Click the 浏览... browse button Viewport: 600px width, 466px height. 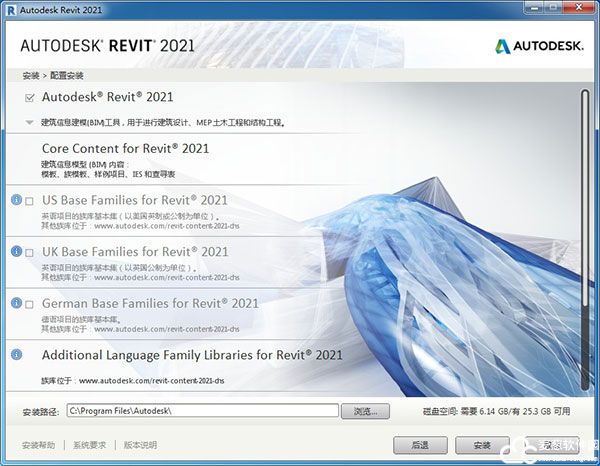coord(365,411)
